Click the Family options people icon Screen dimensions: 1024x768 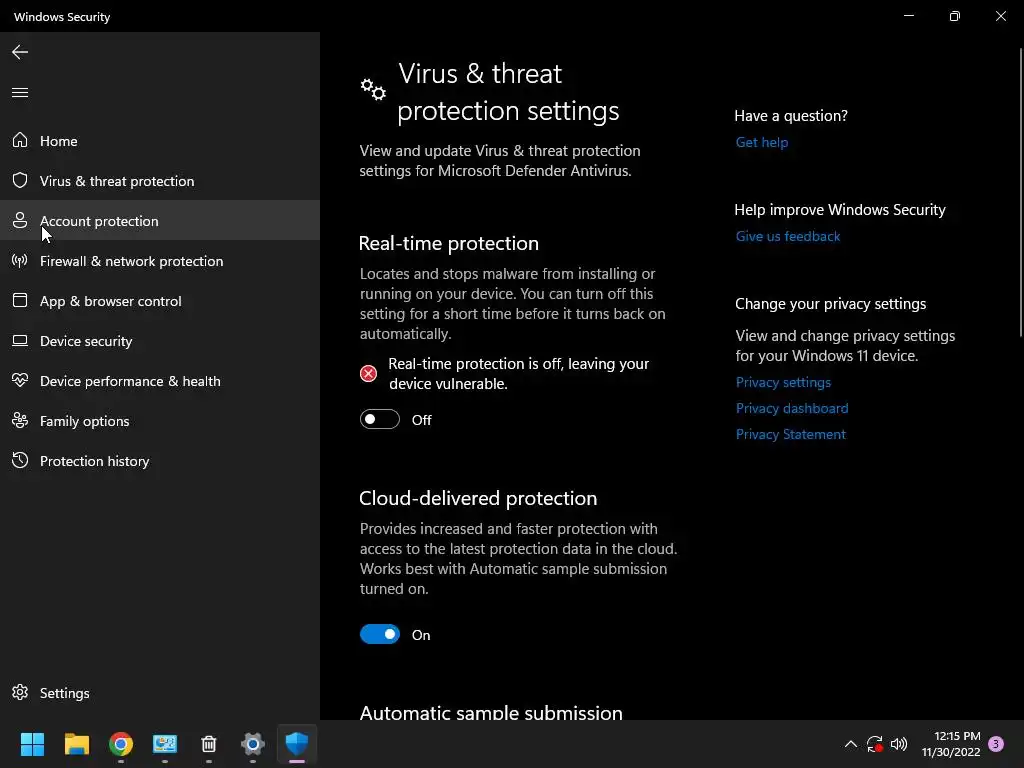pos(20,421)
